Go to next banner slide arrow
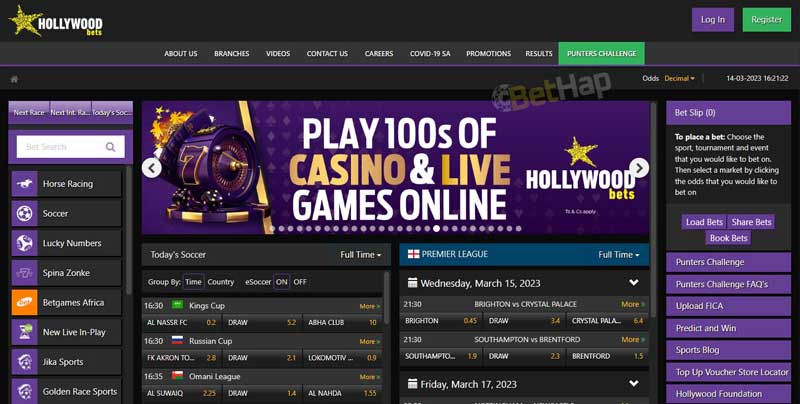800x404 pixels. (x=639, y=168)
